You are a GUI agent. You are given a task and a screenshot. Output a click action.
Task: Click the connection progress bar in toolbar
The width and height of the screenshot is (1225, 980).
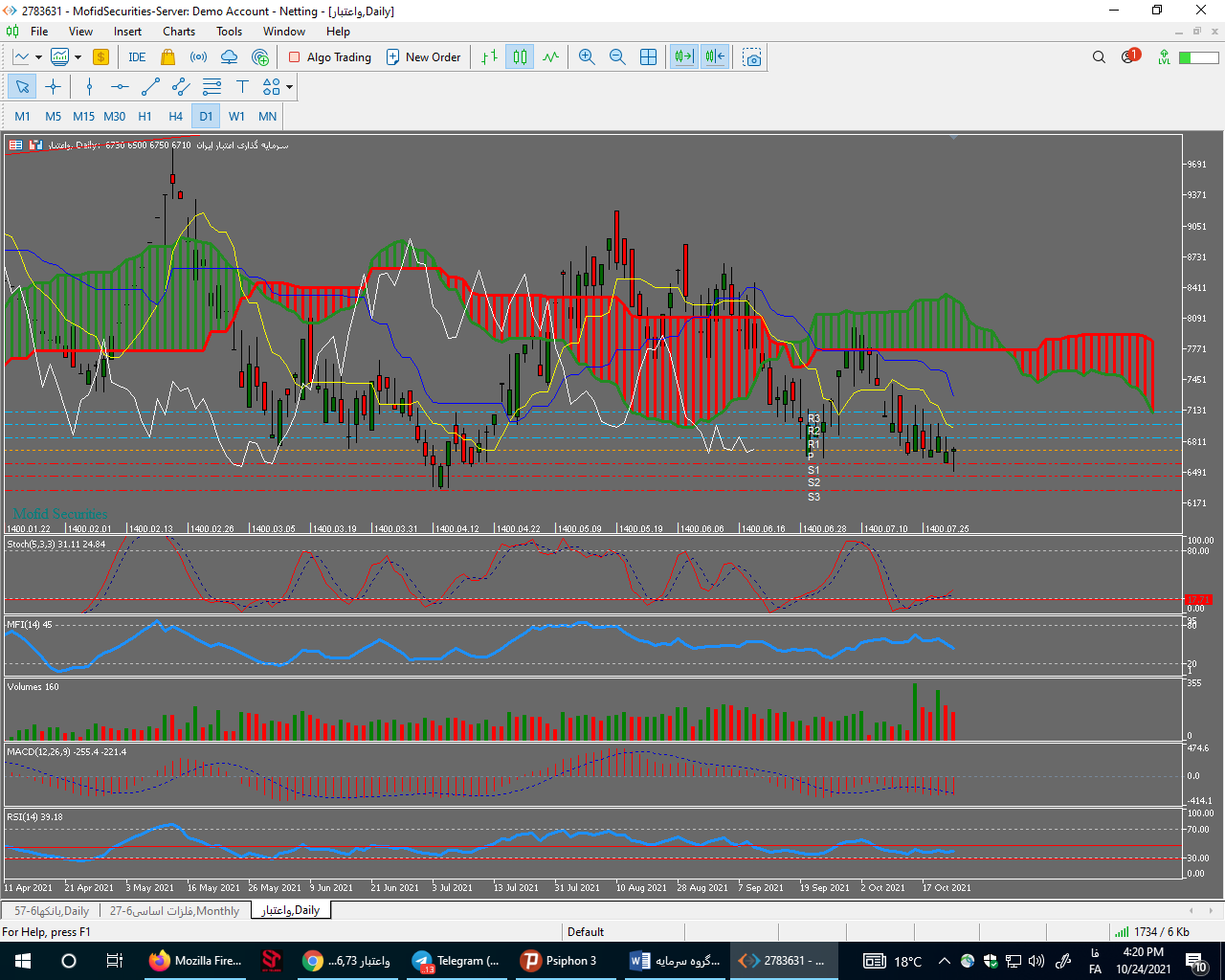click(x=1198, y=57)
